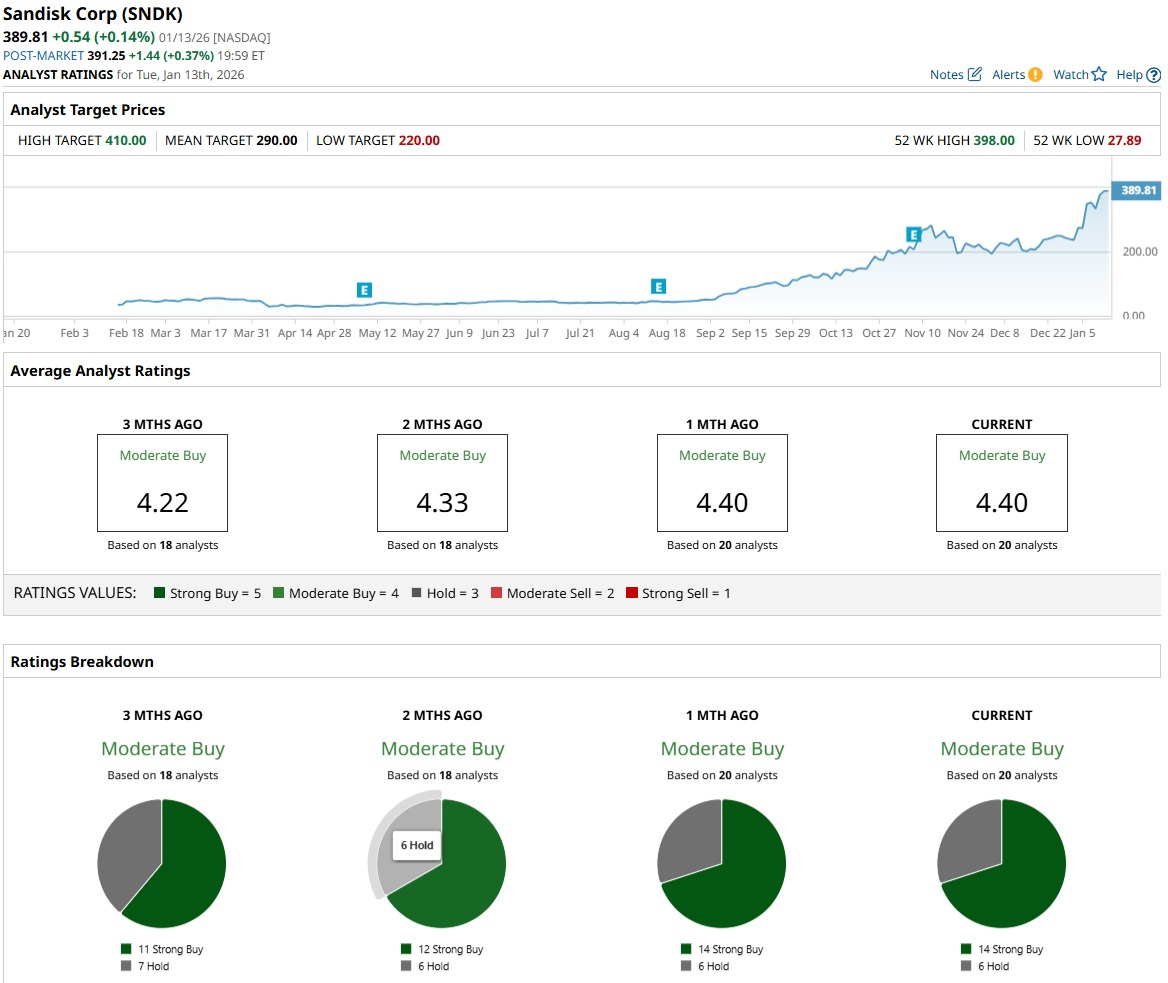1168x983 pixels.
Task: Click the POST-MARKET label link
Action: pos(43,56)
